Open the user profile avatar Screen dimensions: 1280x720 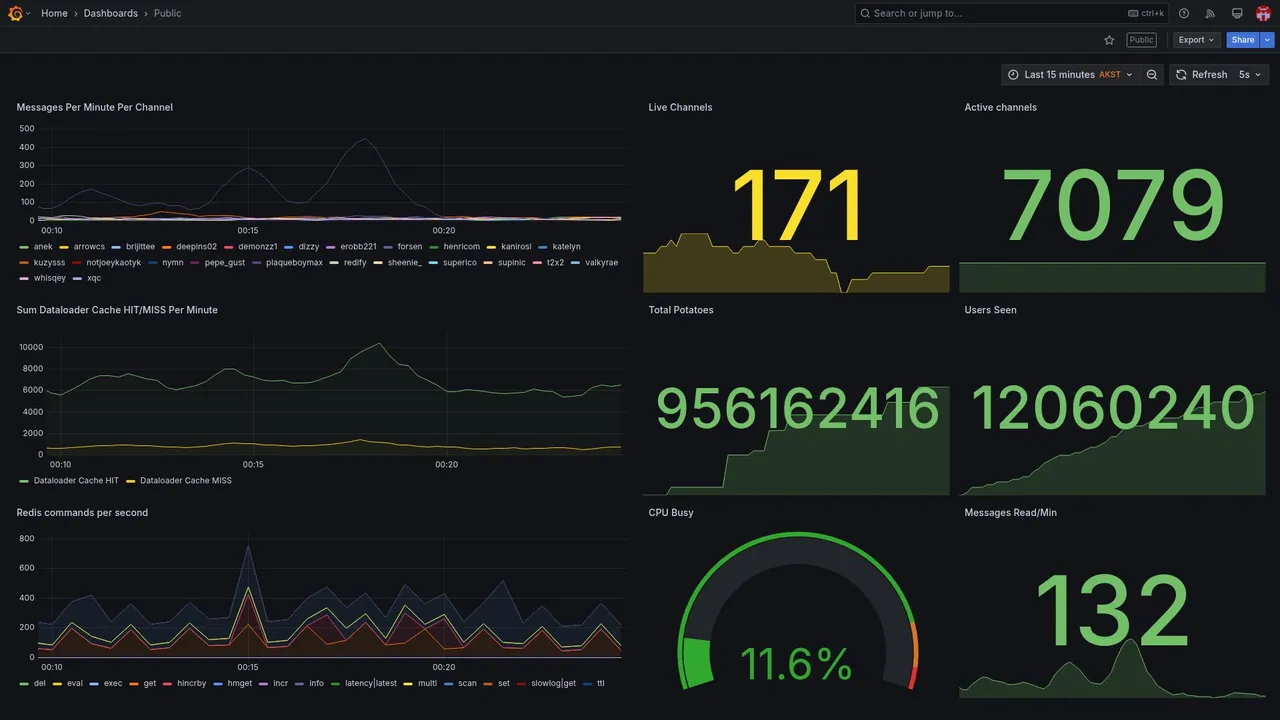(1263, 13)
